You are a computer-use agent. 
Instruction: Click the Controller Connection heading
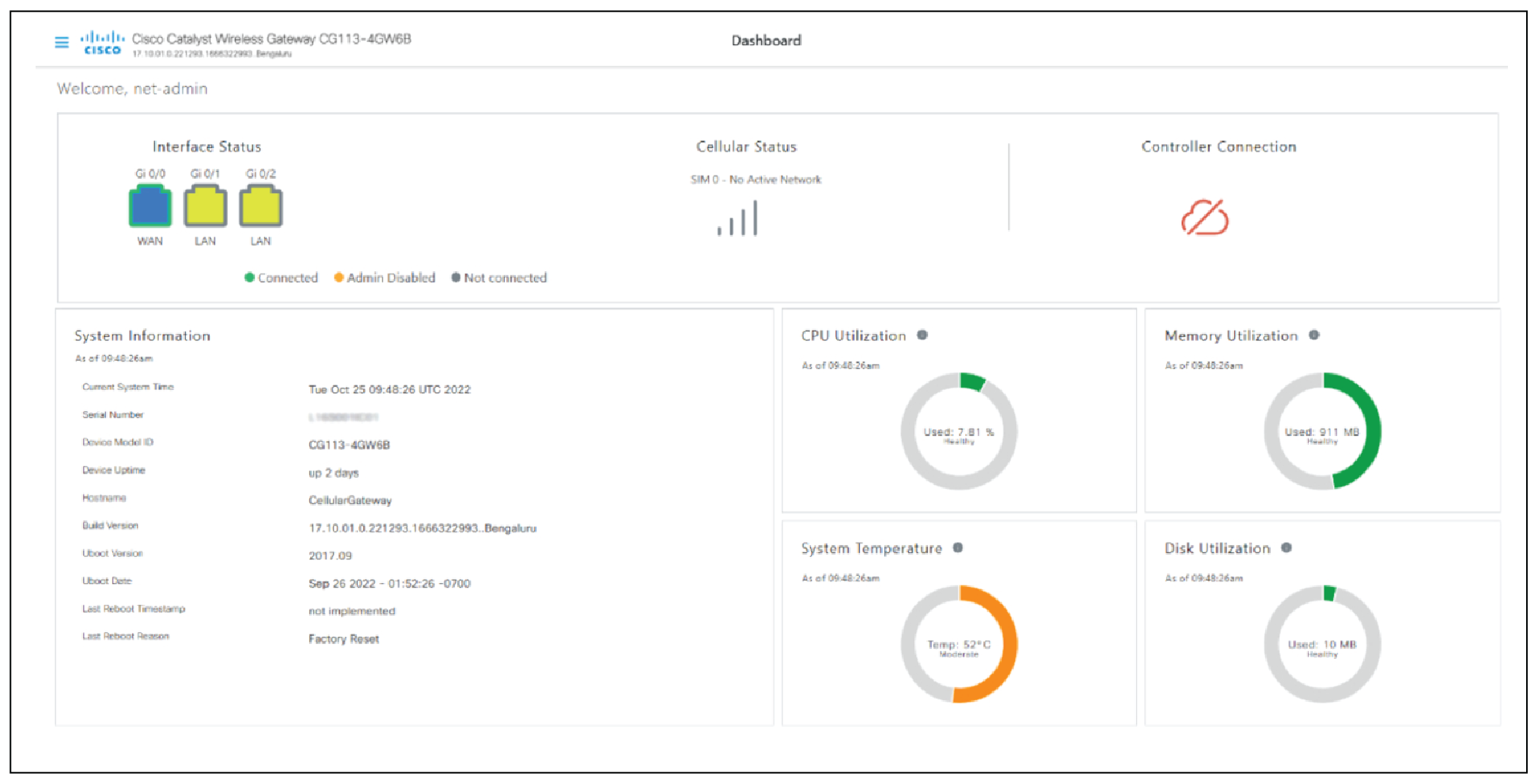click(1218, 146)
